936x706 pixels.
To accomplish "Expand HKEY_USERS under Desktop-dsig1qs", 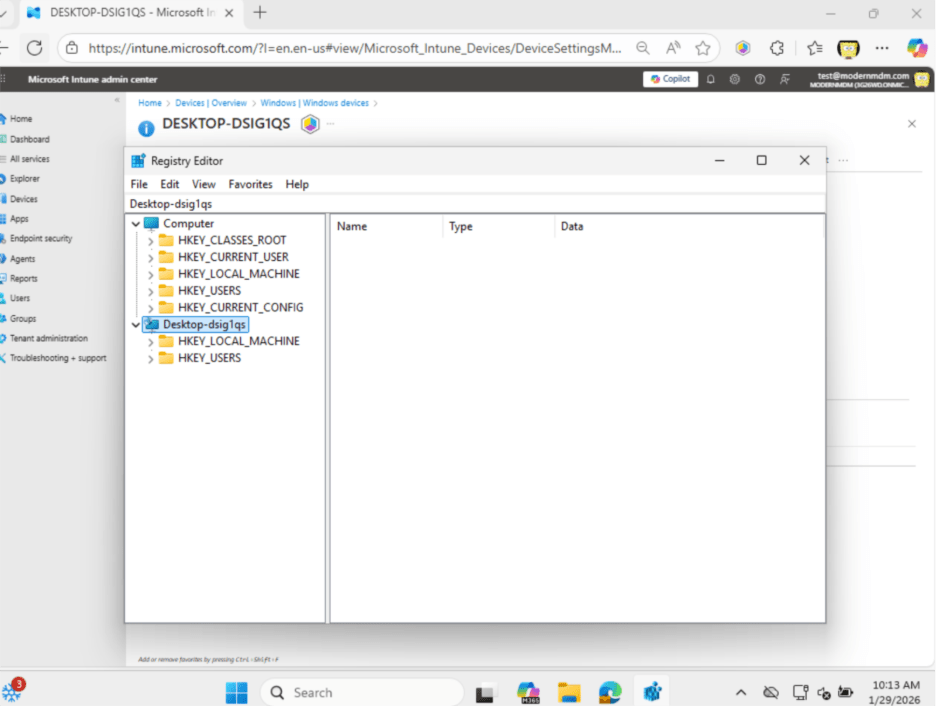I will tap(152, 357).
